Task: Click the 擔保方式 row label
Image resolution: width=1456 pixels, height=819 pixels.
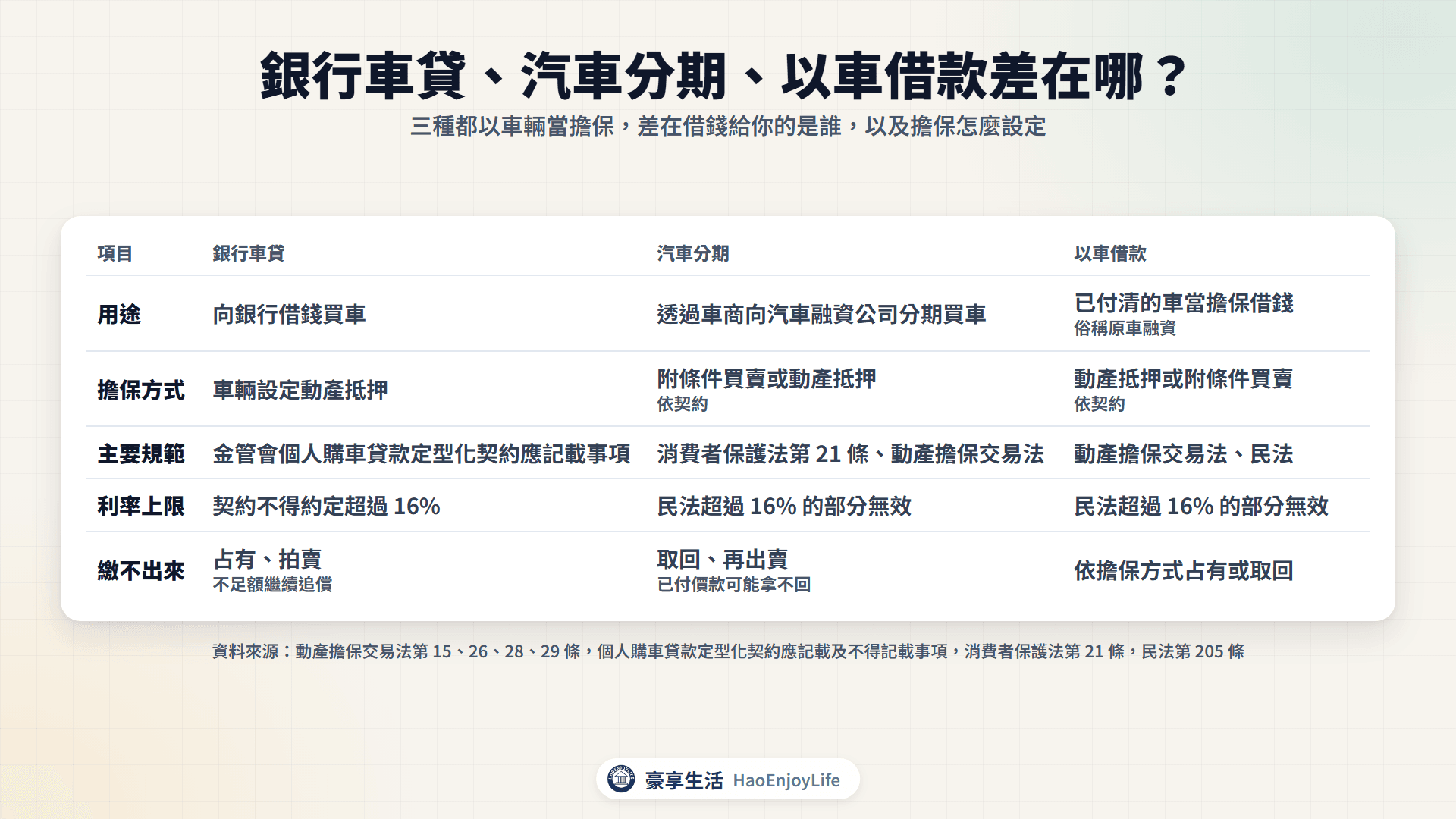Action: [x=141, y=390]
